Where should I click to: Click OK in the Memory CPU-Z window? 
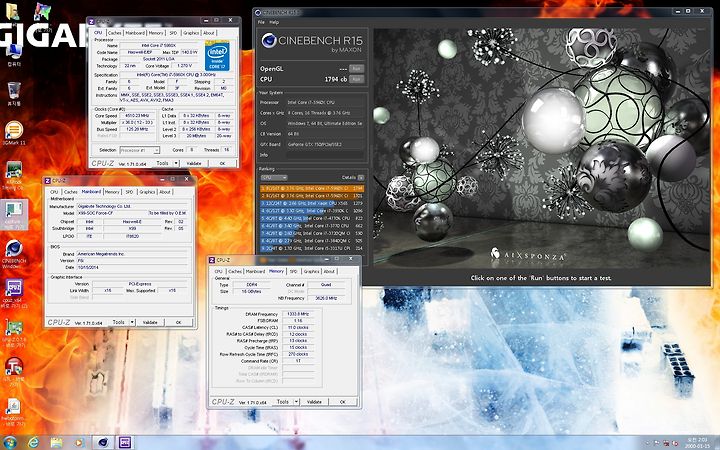coord(343,402)
